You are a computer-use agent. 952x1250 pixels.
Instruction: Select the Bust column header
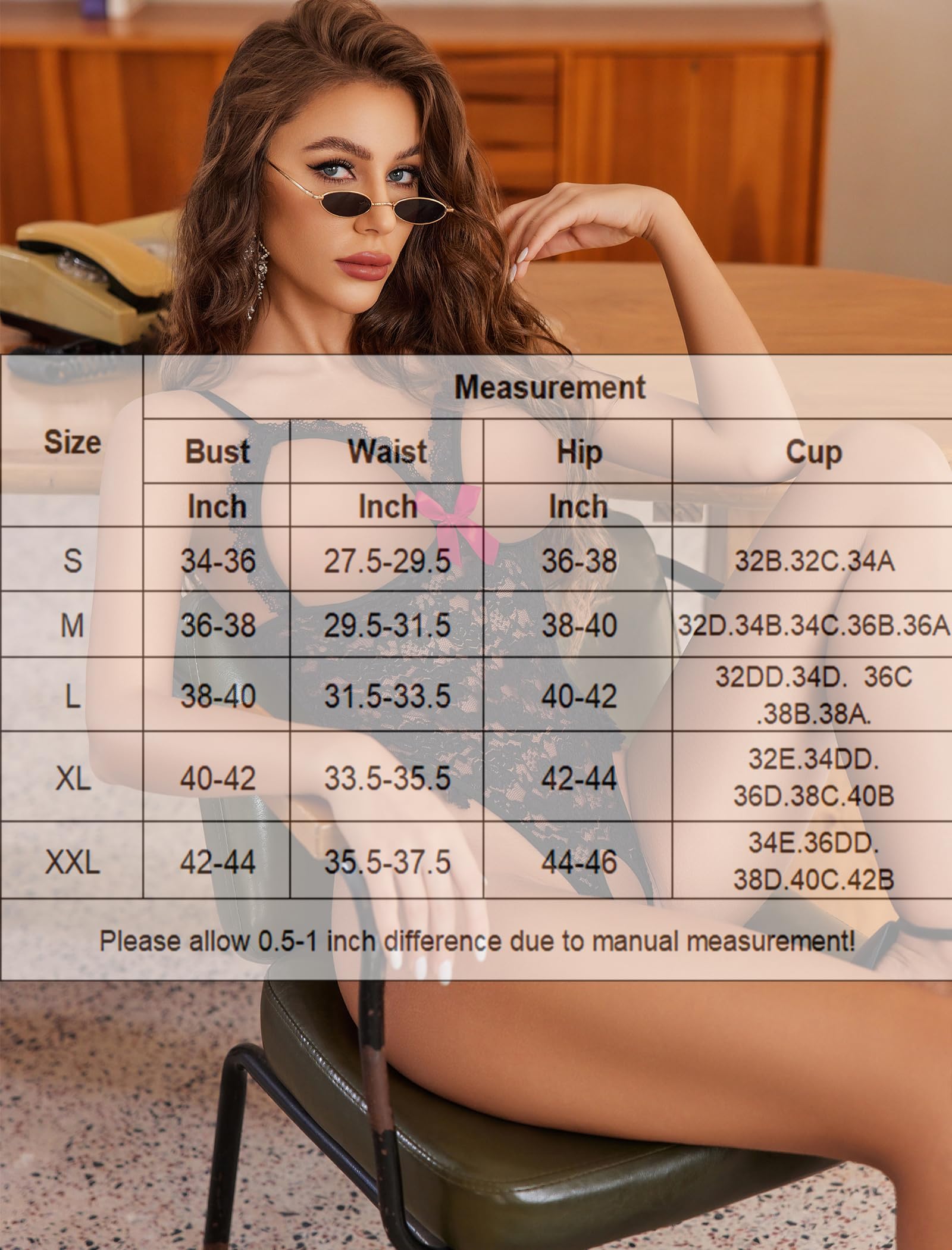click(217, 452)
